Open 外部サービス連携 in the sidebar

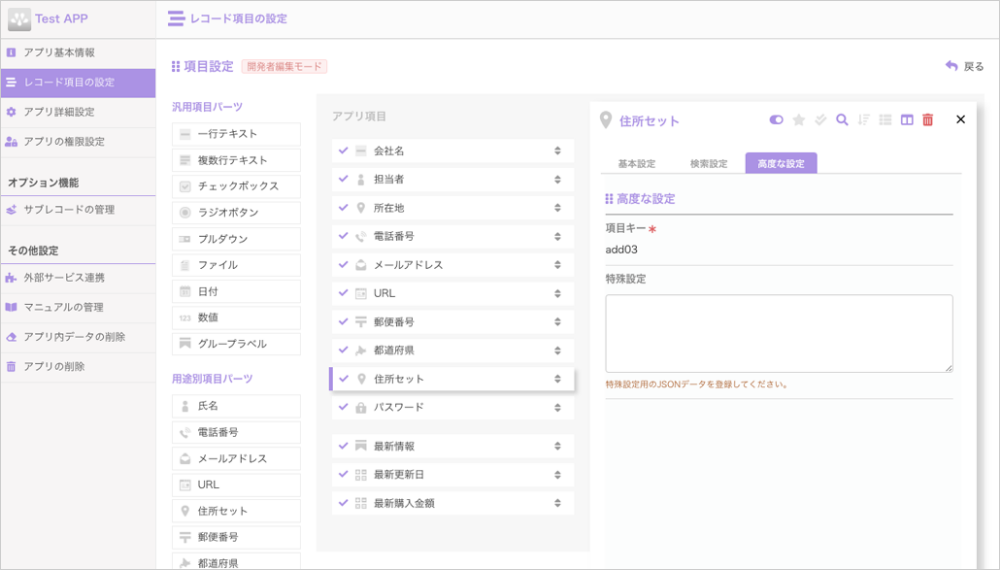[78, 278]
